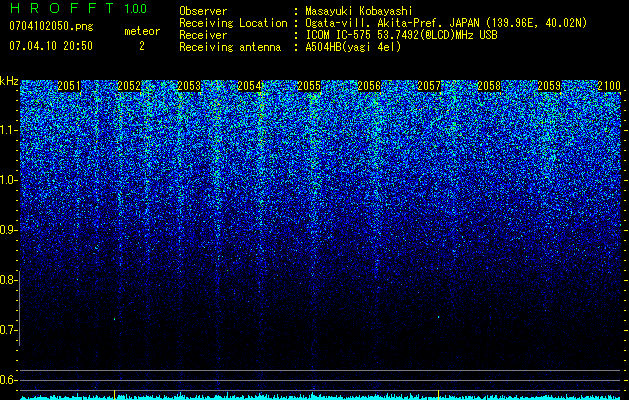629x400 pixels.
Task: Click the 'Receiving Location' field label
Action: click(x=233, y=23)
